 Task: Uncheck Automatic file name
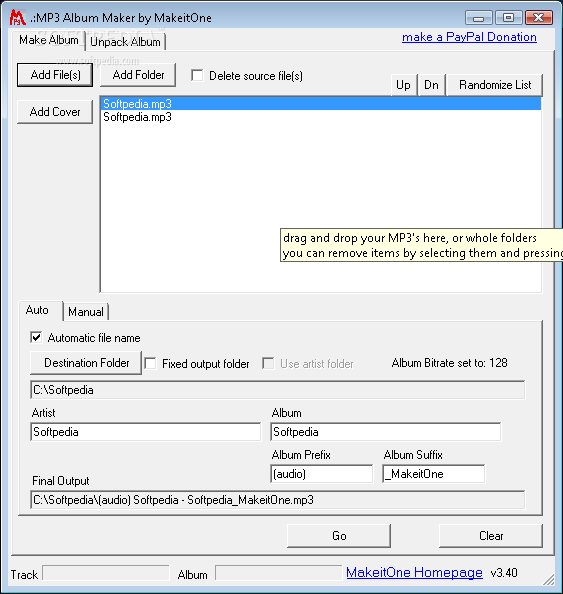tap(36, 338)
